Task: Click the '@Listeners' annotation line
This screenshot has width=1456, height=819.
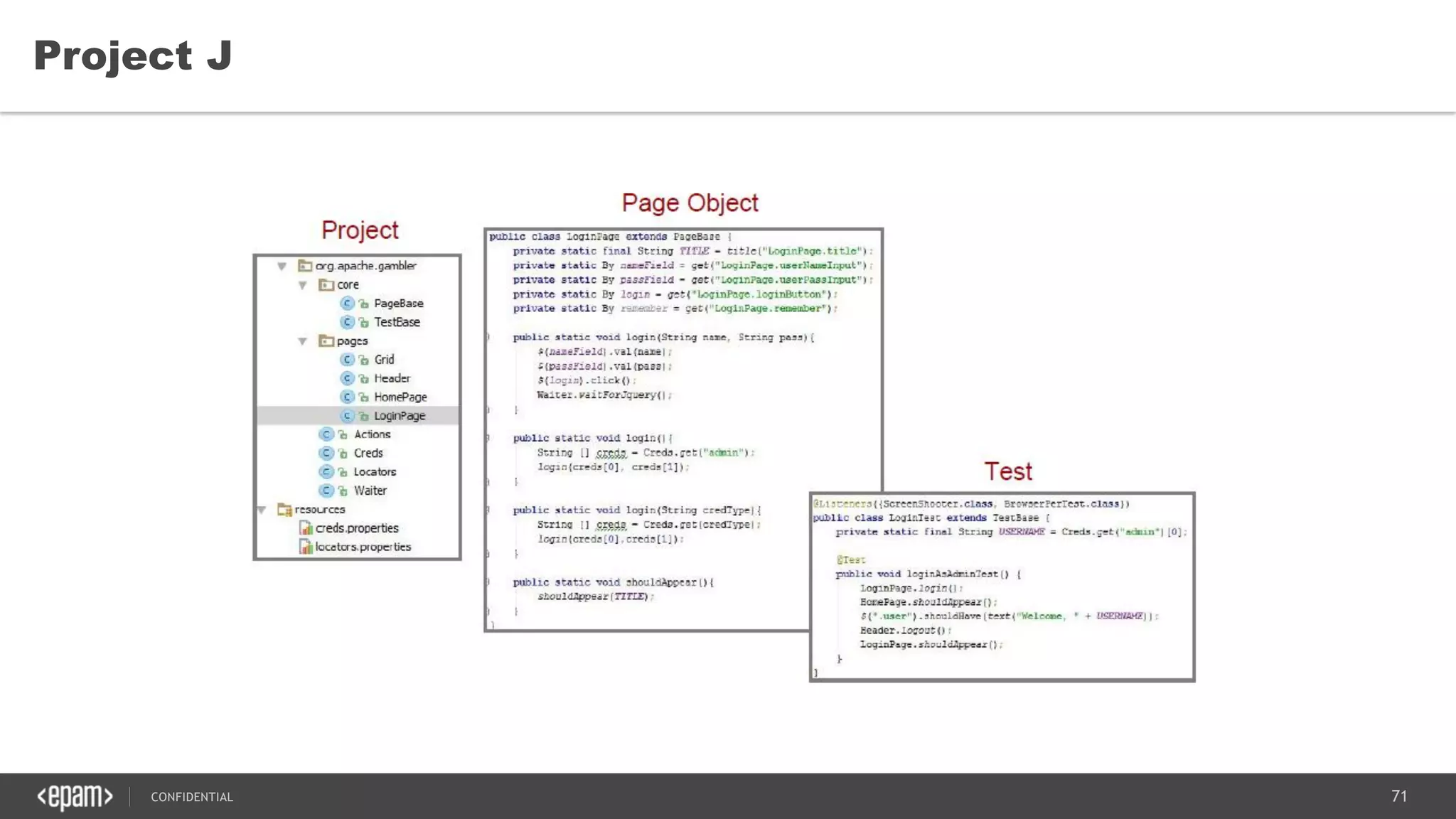Action: (971, 504)
